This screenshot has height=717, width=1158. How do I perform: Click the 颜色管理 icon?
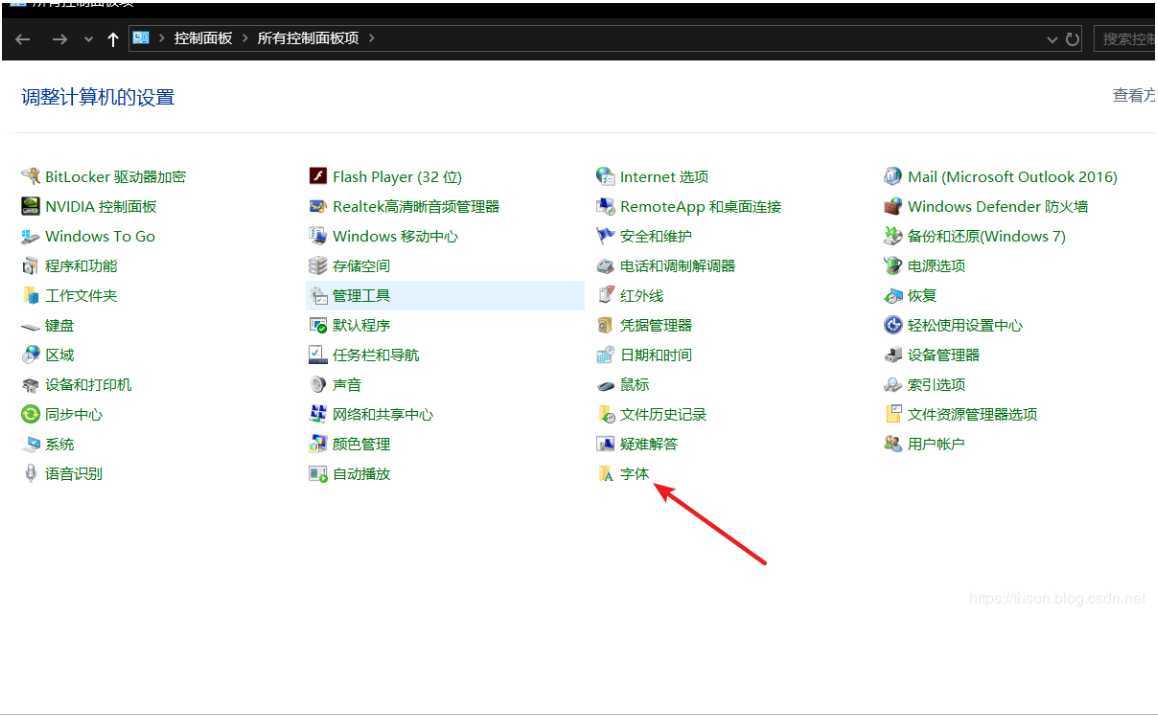318,445
